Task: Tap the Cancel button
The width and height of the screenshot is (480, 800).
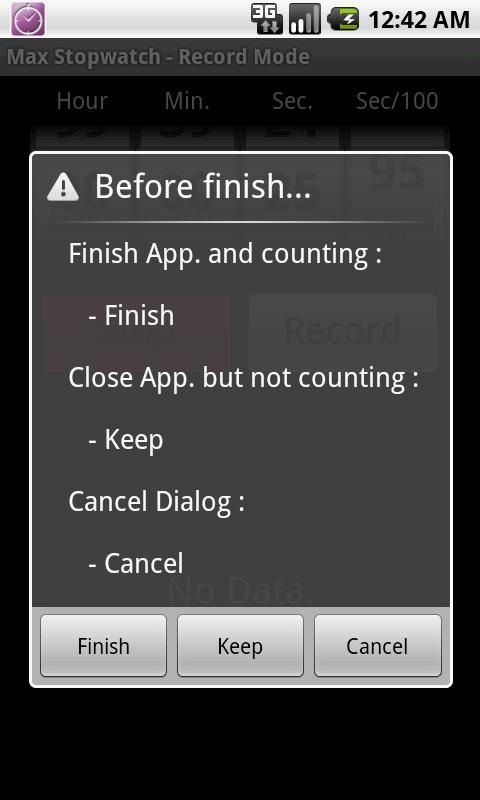Action: [x=377, y=645]
